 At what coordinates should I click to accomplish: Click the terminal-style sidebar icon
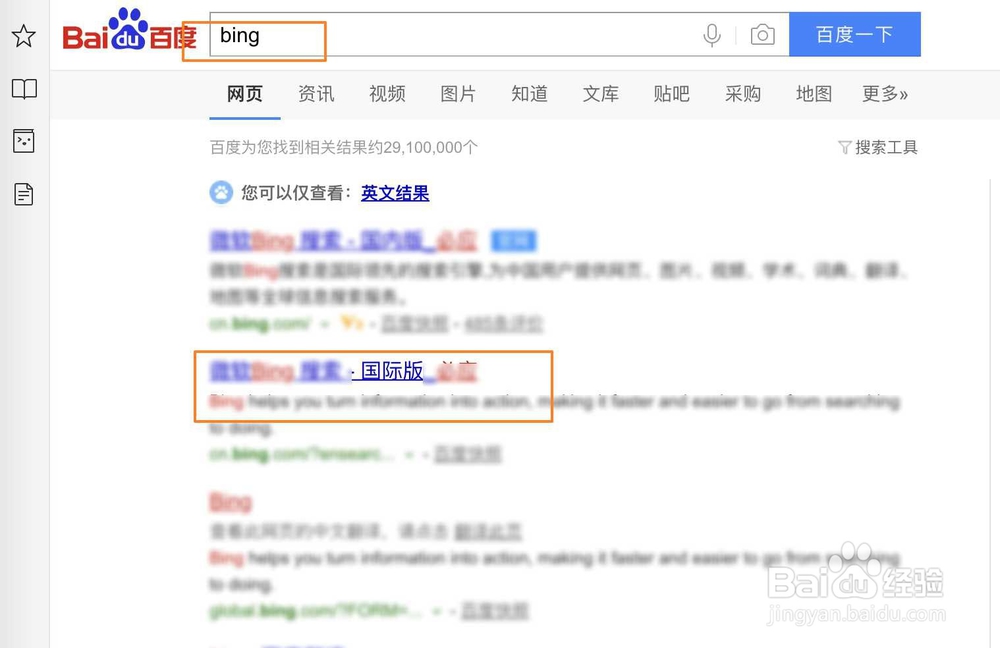point(24,141)
